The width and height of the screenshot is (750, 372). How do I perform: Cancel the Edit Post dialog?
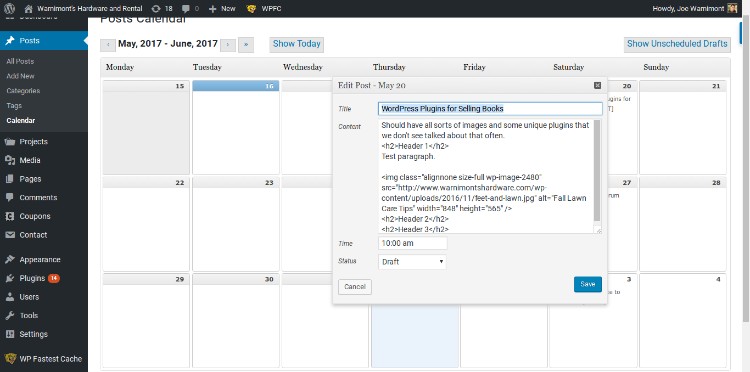pos(355,286)
